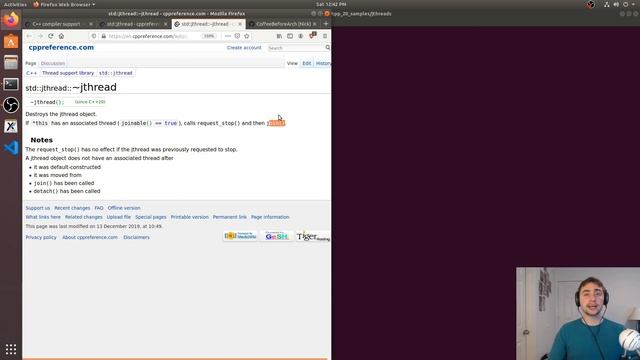The width and height of the screenshot is (640, 360).
Task: Open Privacy policy footer link
Action: tap(41, 238)
